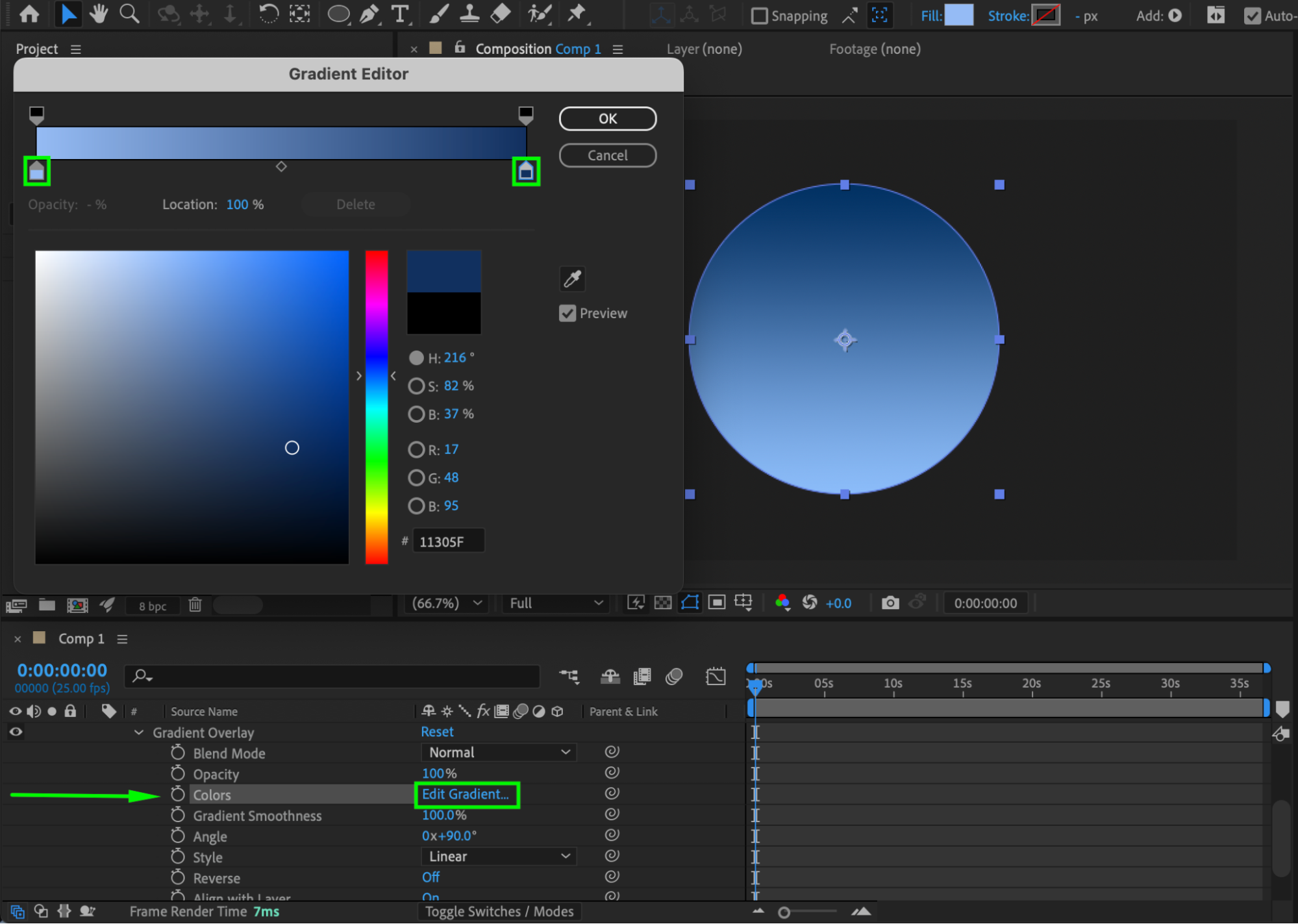Open the composition flowchart icon in timeline
1298x924 pixels.
pyautogui.click(x=569, y=677)
